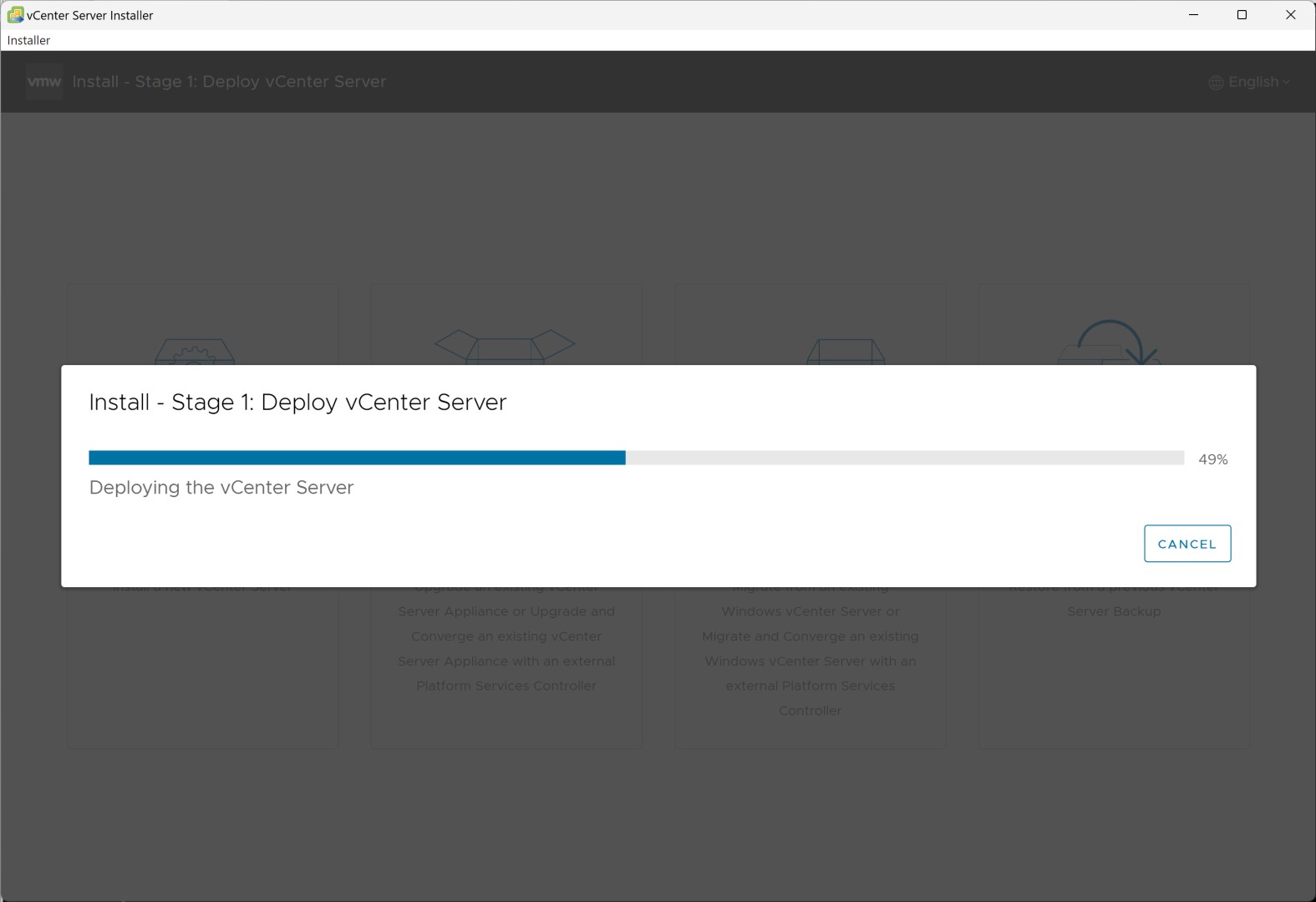Minimize the vCenter Server Installer window

1193,15
